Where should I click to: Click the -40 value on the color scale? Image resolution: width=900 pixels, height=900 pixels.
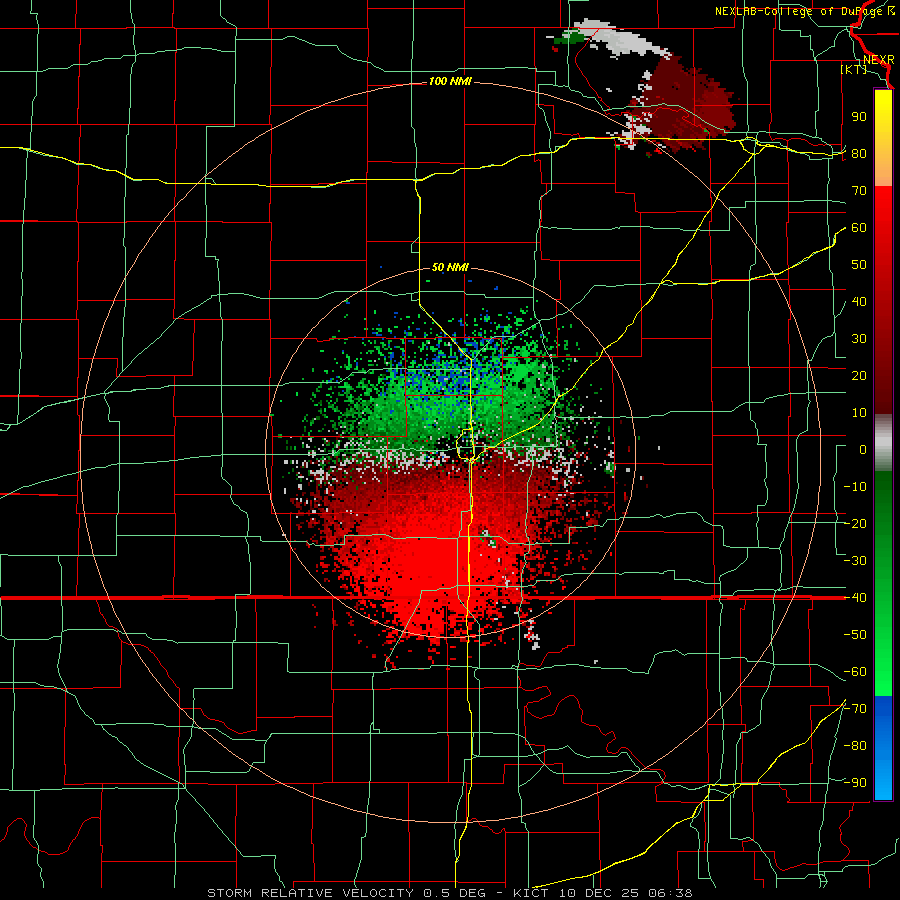tap(855, 598)
